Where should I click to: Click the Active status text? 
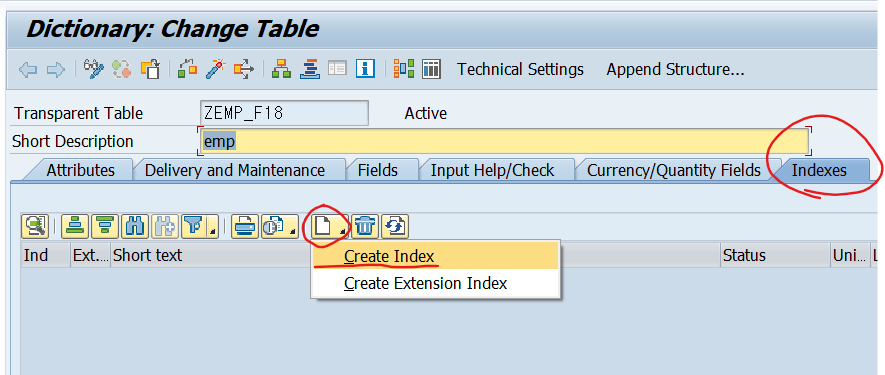(426, 114)
